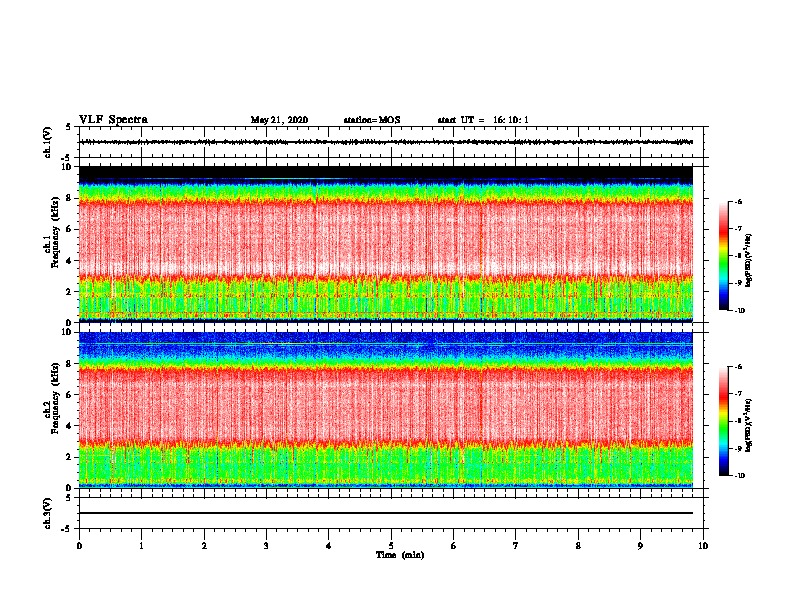Click the flat ch.3 waveform line
This screenshot has height=612, width=792.
tap(386, 513)
